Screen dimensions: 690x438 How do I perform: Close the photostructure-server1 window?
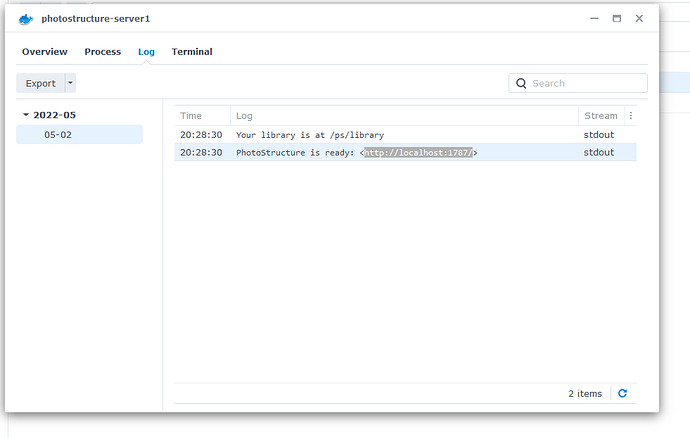pos(639,18)
